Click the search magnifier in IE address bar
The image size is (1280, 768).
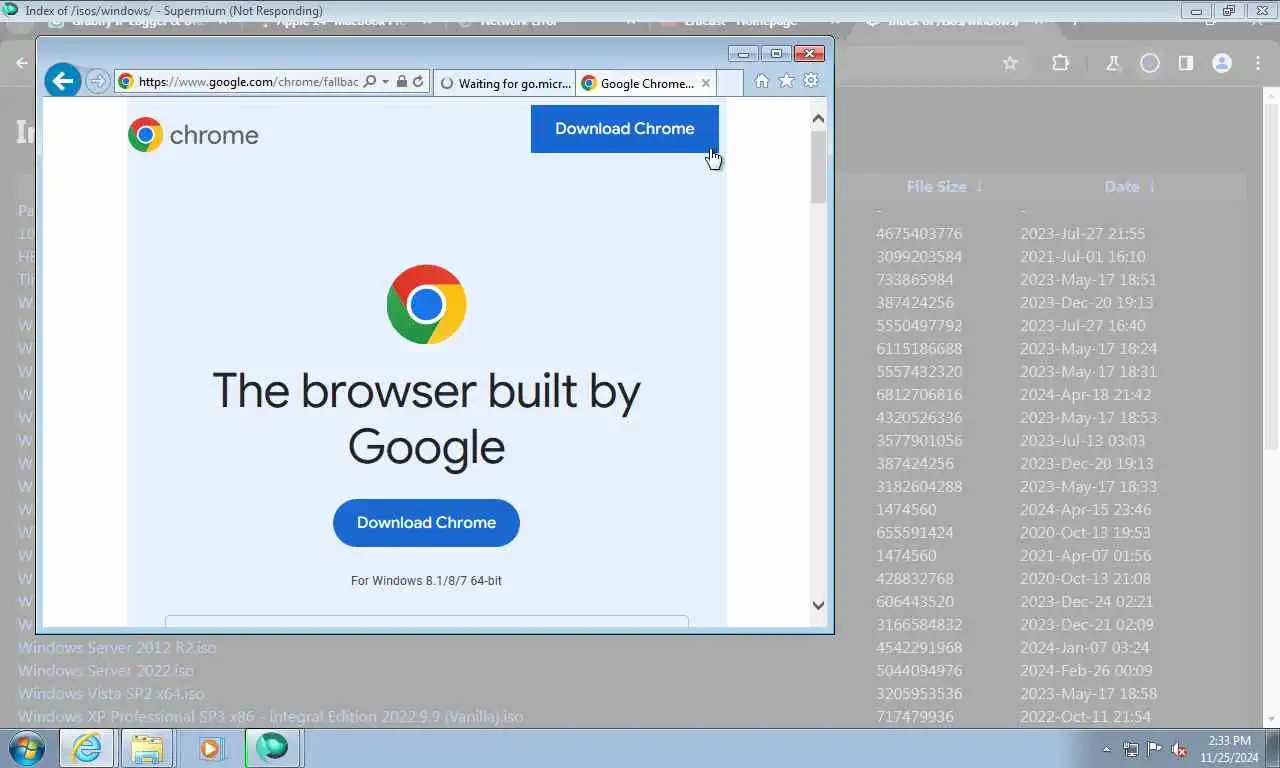[370, 82]
